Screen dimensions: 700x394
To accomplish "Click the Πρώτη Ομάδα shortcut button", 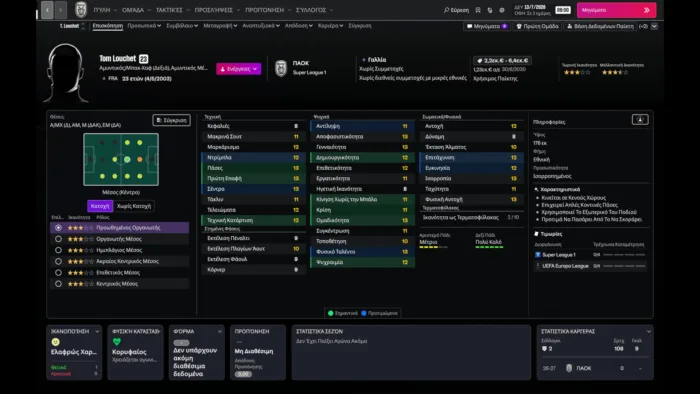I will pos(537,26).
